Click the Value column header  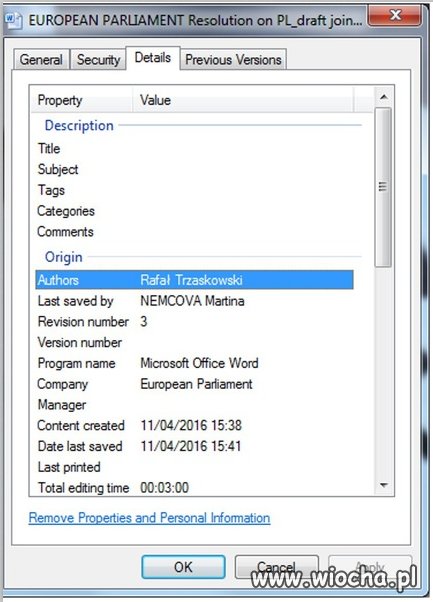point(243,100)
